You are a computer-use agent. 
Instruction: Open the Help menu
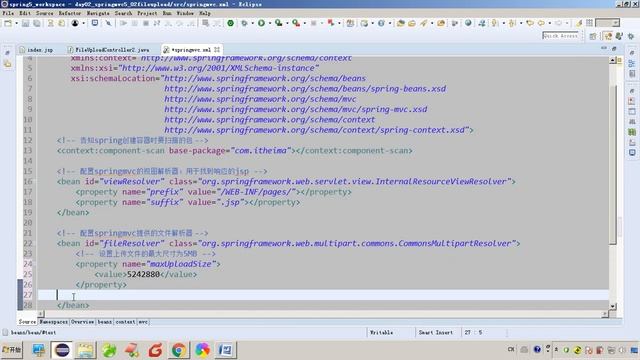(x=205, y=13)
